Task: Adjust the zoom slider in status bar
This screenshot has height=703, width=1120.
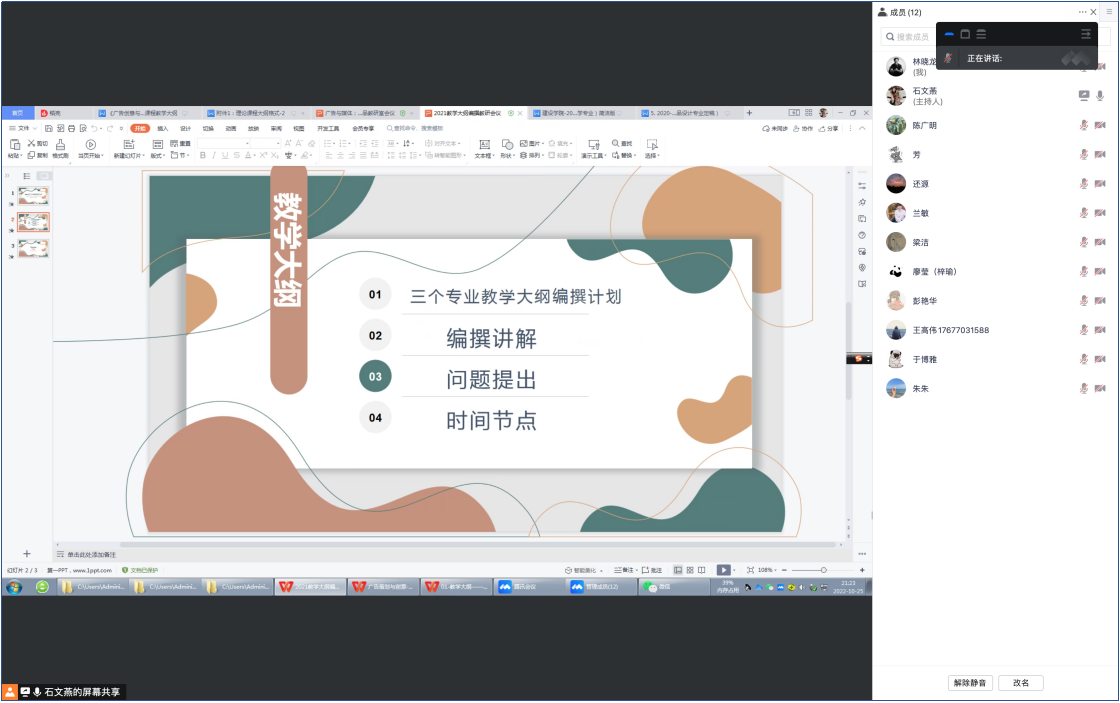Action: (823, 570)
